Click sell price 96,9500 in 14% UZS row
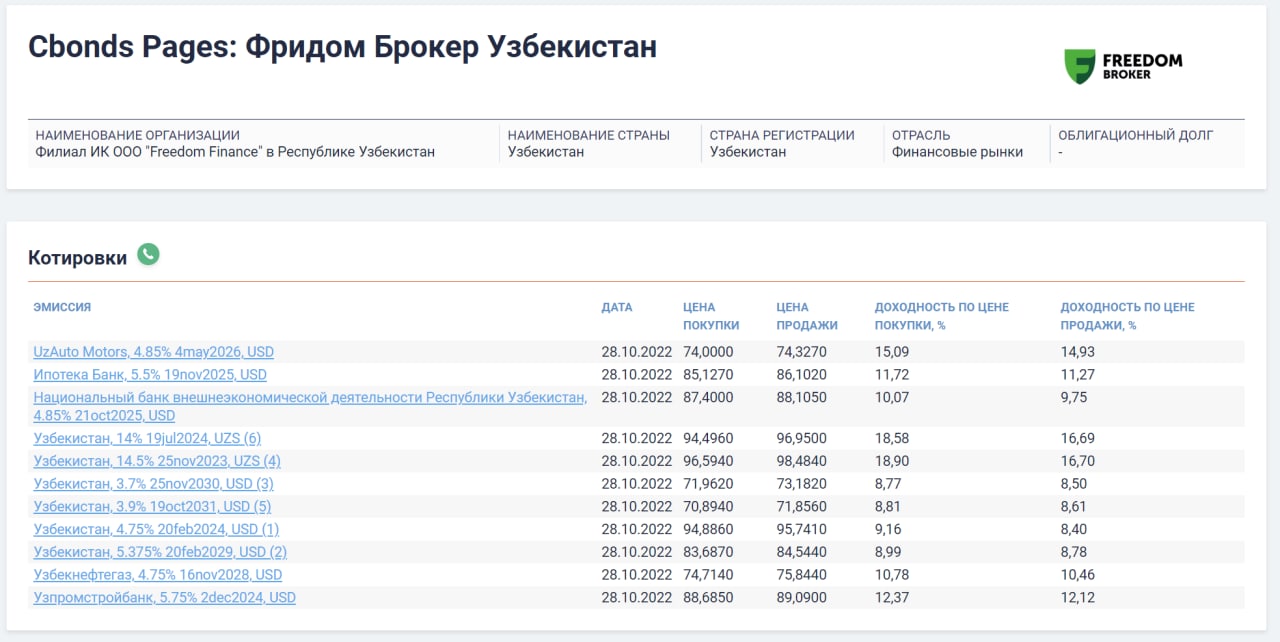Screen dimensions: 1280x642 click(x=802, y=438)
